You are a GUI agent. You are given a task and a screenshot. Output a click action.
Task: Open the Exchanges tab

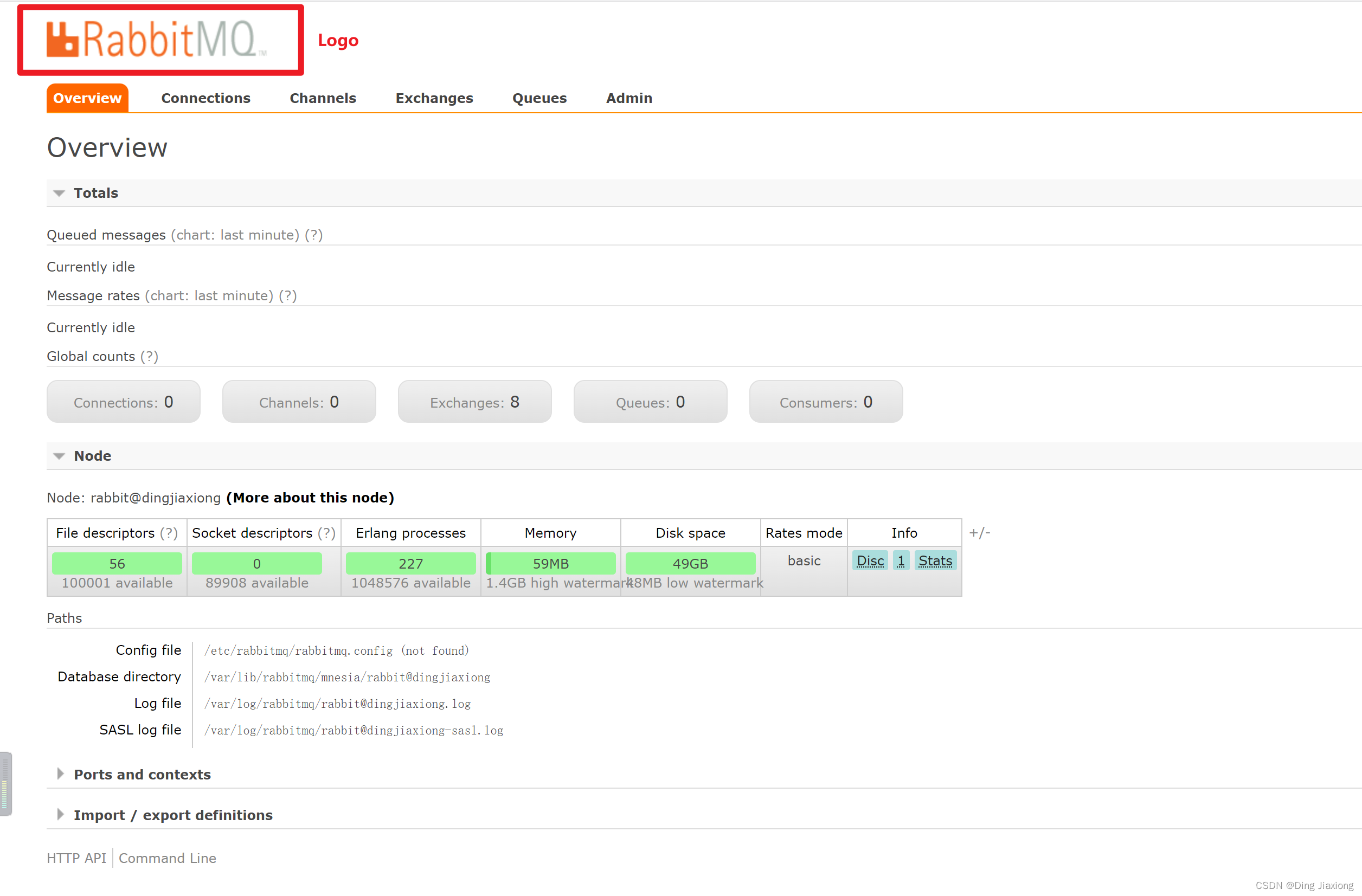434,98
